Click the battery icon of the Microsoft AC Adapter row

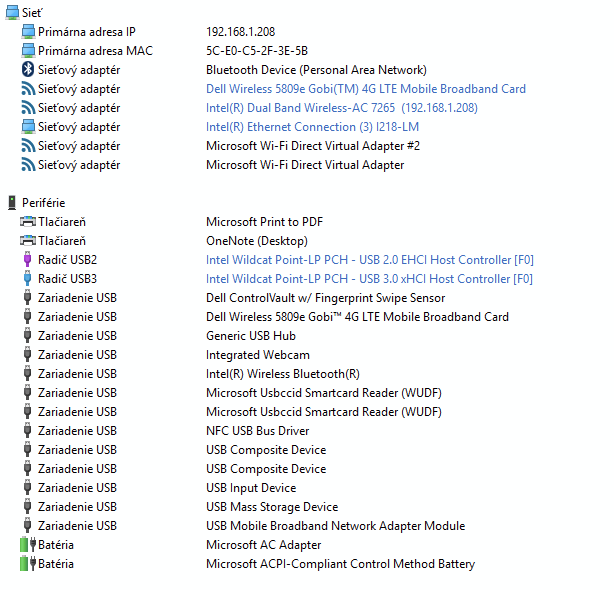click(28, 545)
